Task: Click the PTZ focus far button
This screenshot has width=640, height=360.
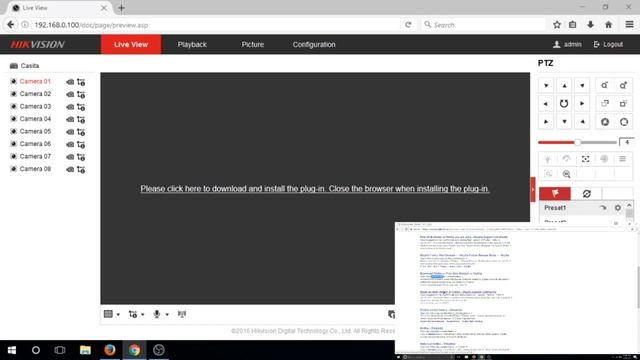Action: point(623,104)
